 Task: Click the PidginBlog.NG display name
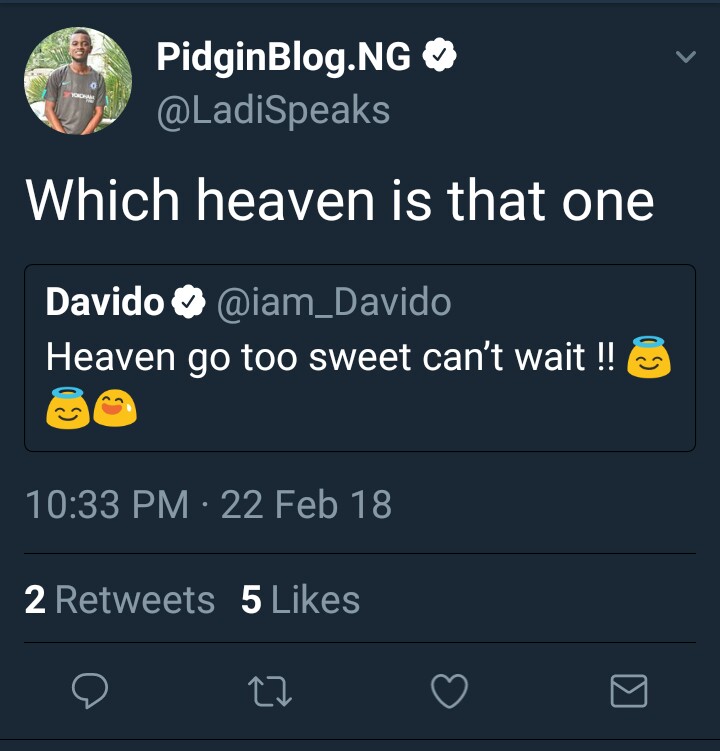point(284,59)
